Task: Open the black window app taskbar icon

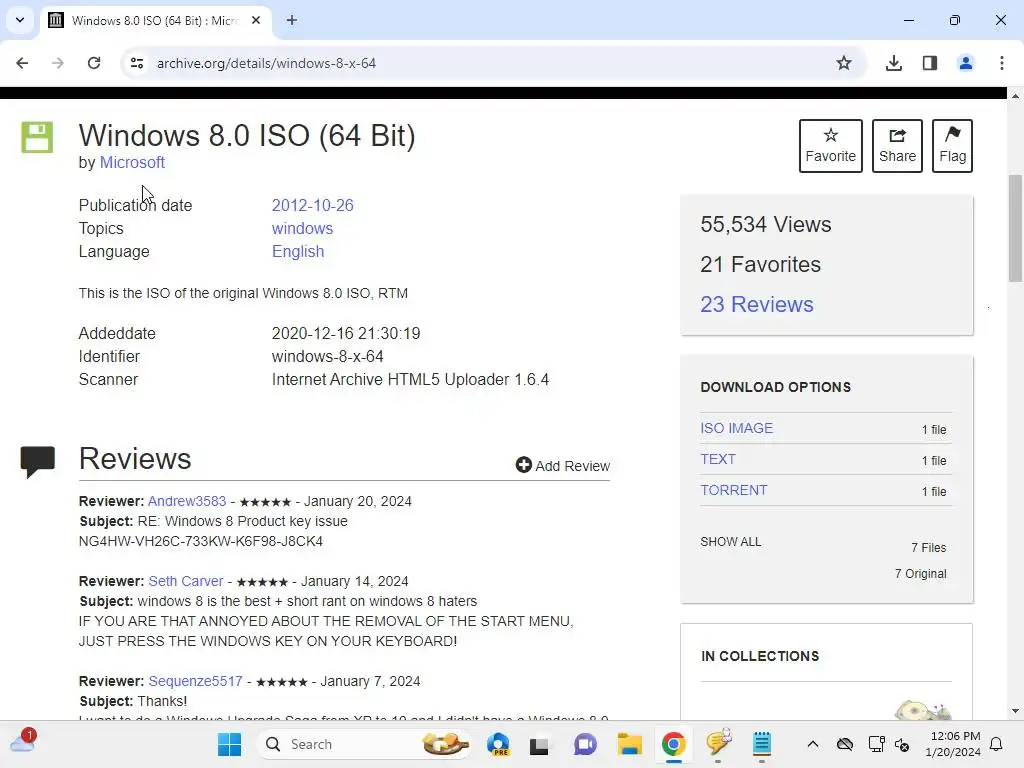Action: coord(539,745)
